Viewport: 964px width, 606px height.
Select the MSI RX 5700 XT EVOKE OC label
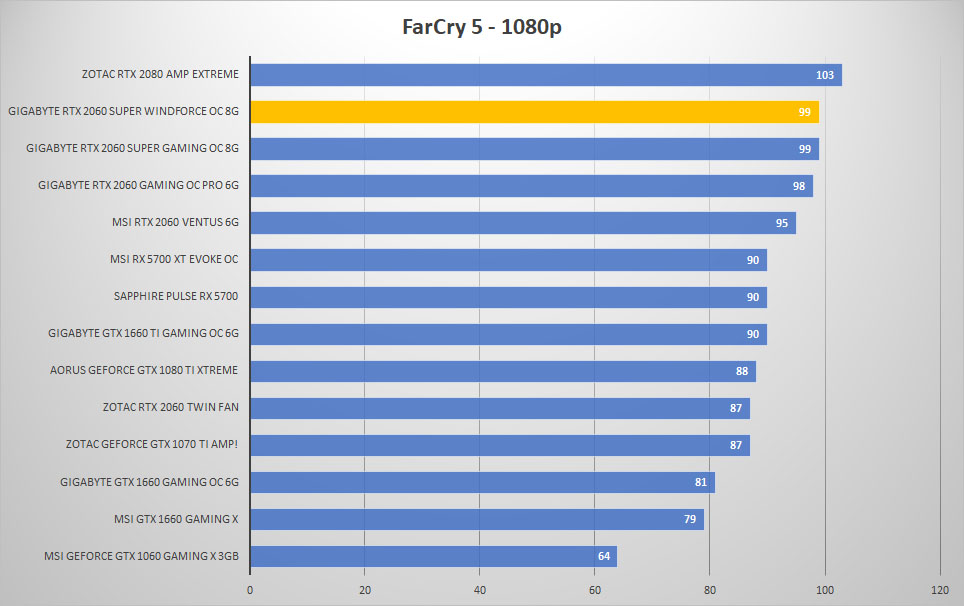(174, 259)
